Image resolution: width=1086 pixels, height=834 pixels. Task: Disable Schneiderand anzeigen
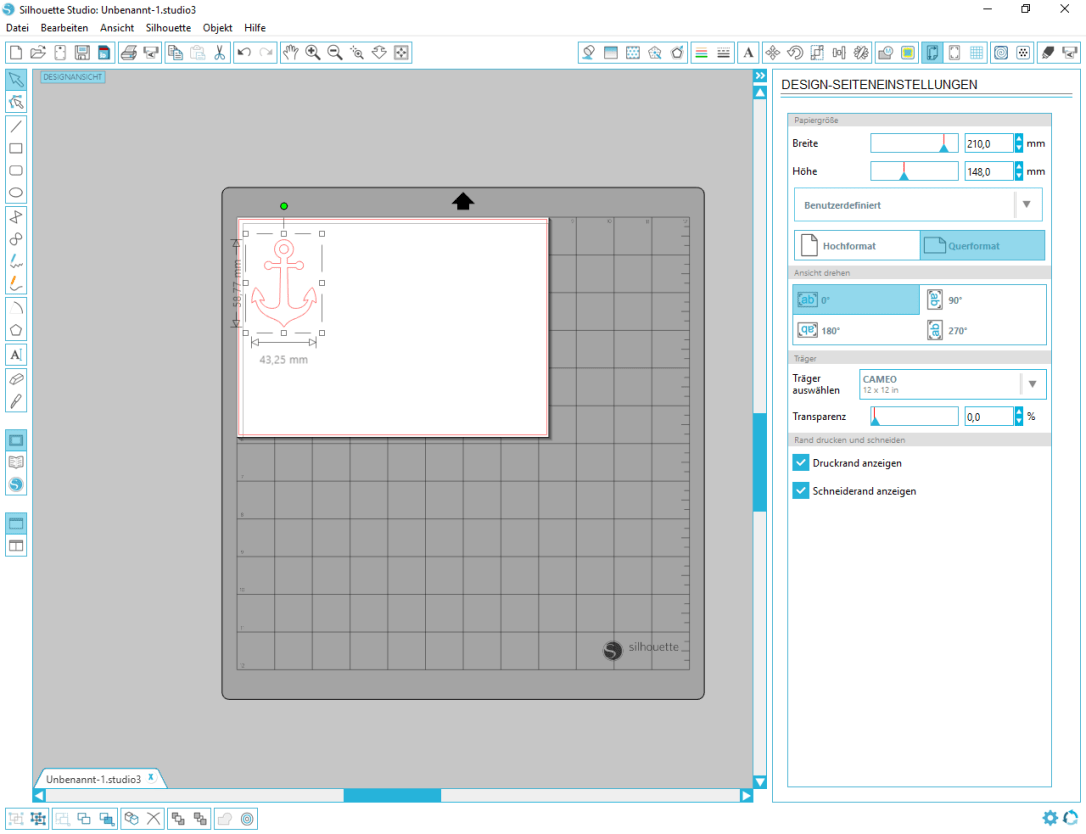[x=800, y=490]
